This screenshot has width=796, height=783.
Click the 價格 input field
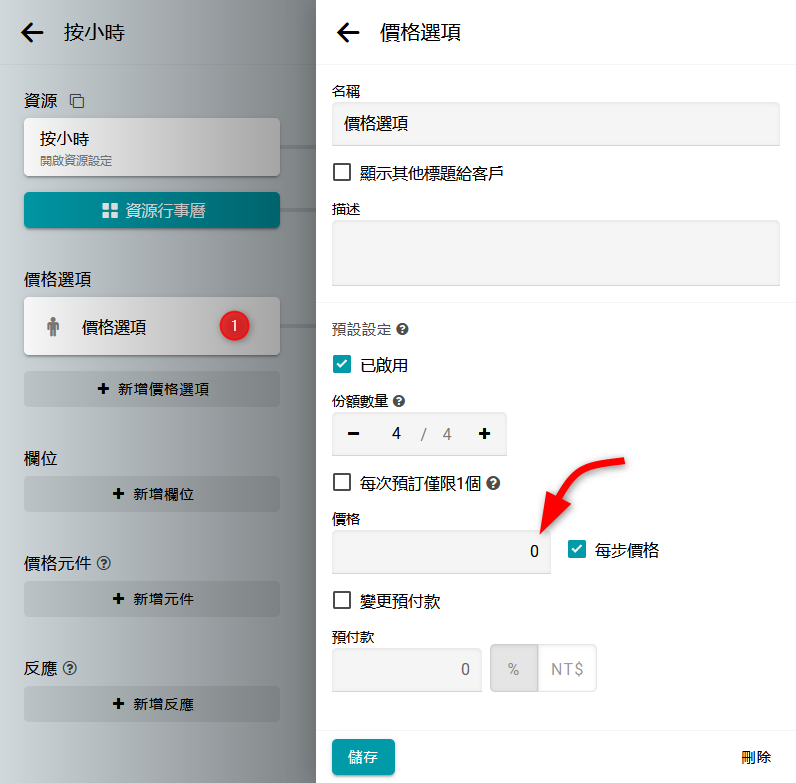[x=441, y=551]
